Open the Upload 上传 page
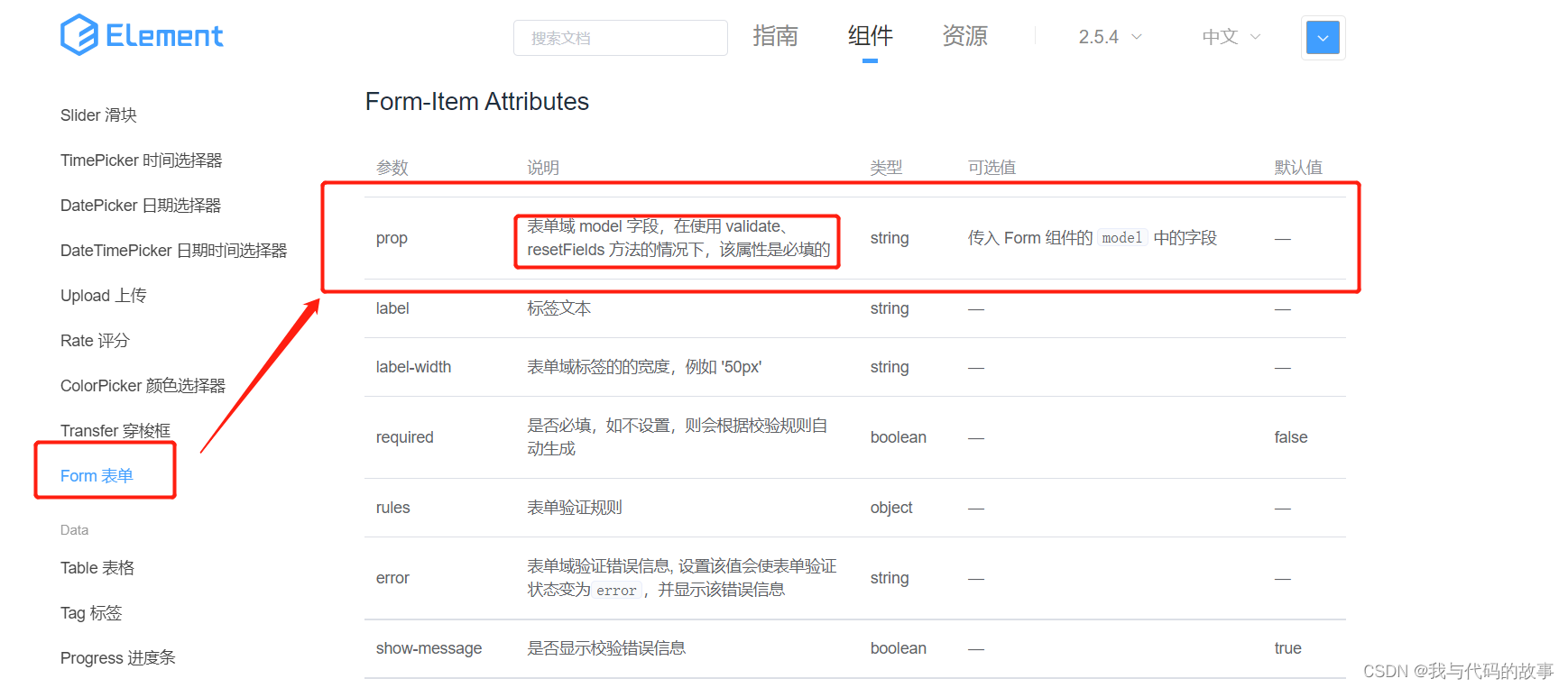Viewport: 1568px width, 688px height. pyautogui.click(x=103, y=296)
